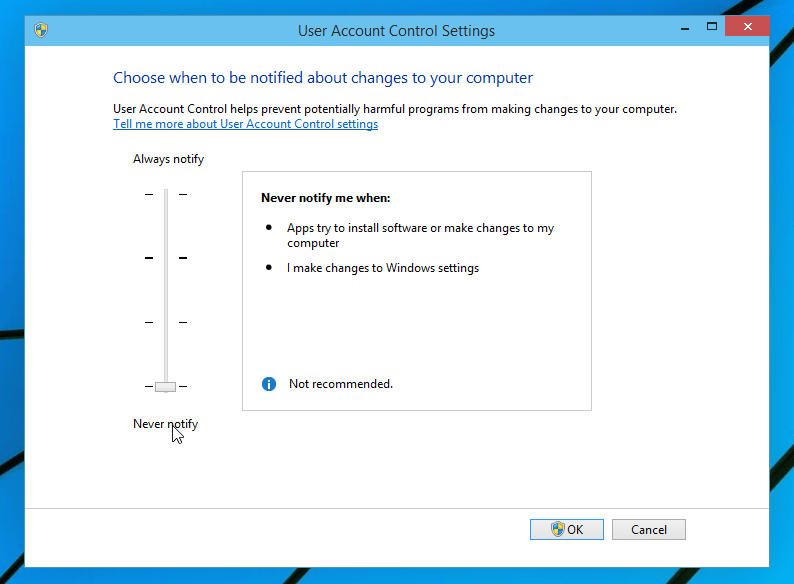Set slider to third tick from top
This screenshot has height=584, width=794.
(166, 322)
